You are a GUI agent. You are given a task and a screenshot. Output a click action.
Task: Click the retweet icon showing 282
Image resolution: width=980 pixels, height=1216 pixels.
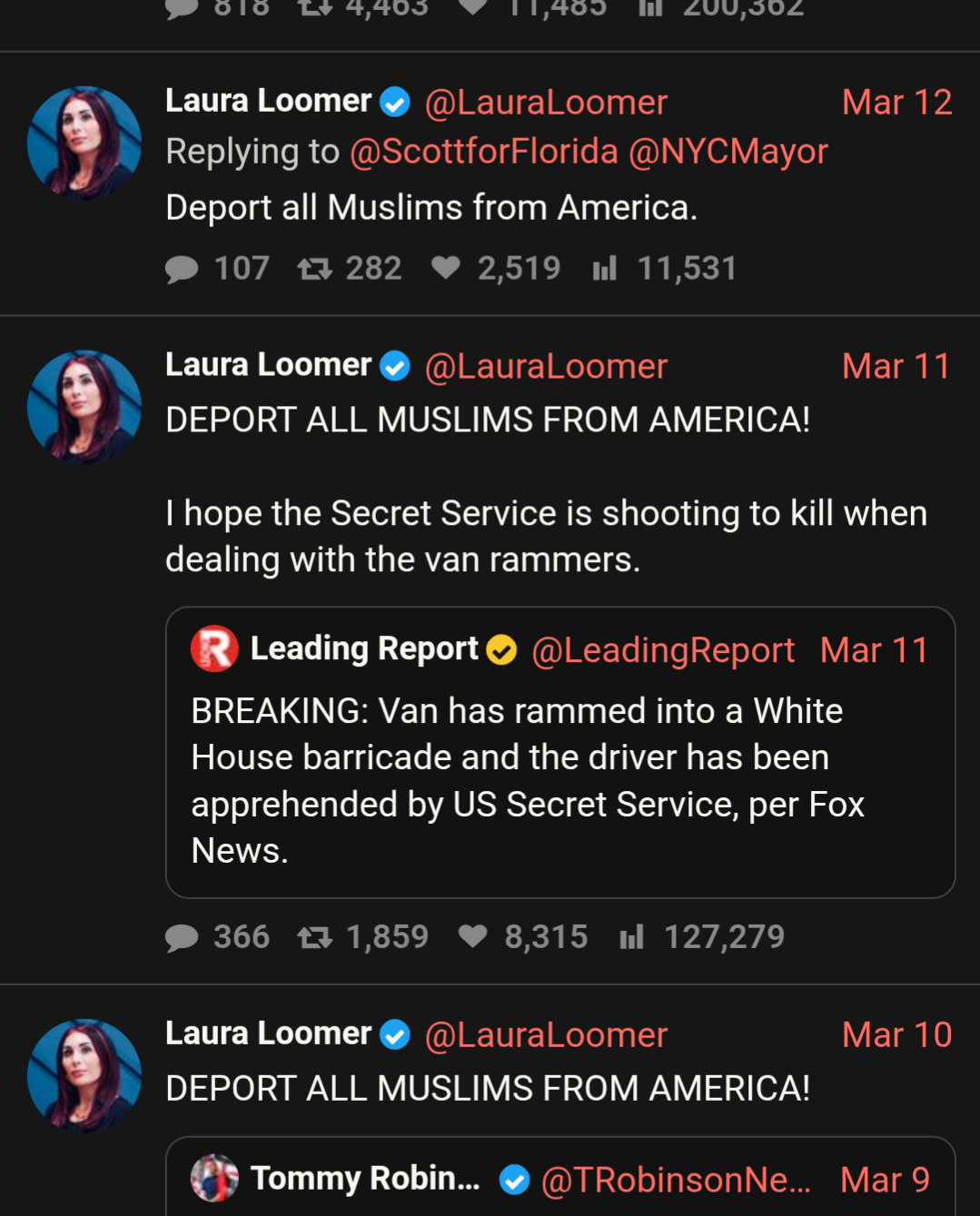[315, 269]
